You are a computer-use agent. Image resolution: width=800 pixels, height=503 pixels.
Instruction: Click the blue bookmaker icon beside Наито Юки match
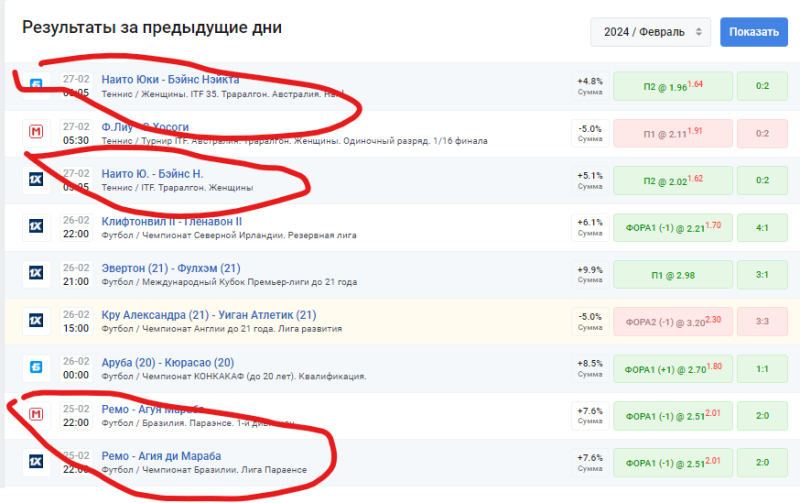(x=36, y=85)
